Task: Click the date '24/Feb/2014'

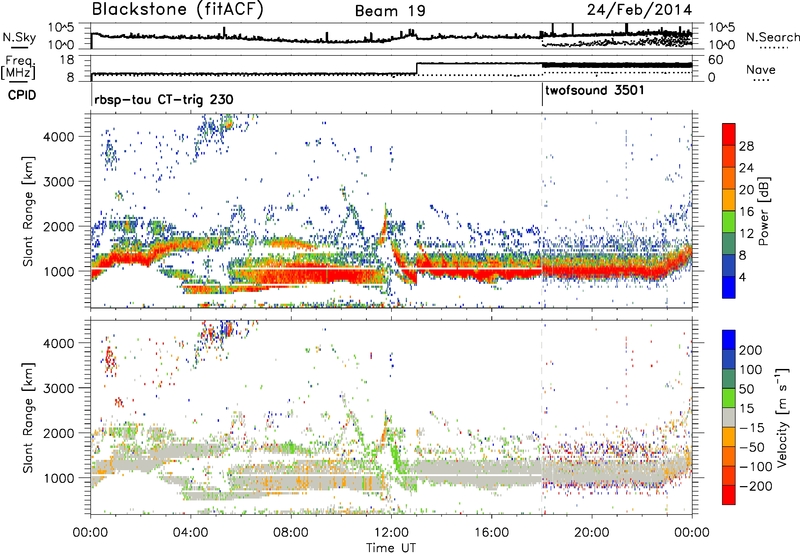Action: pos(639,9)
